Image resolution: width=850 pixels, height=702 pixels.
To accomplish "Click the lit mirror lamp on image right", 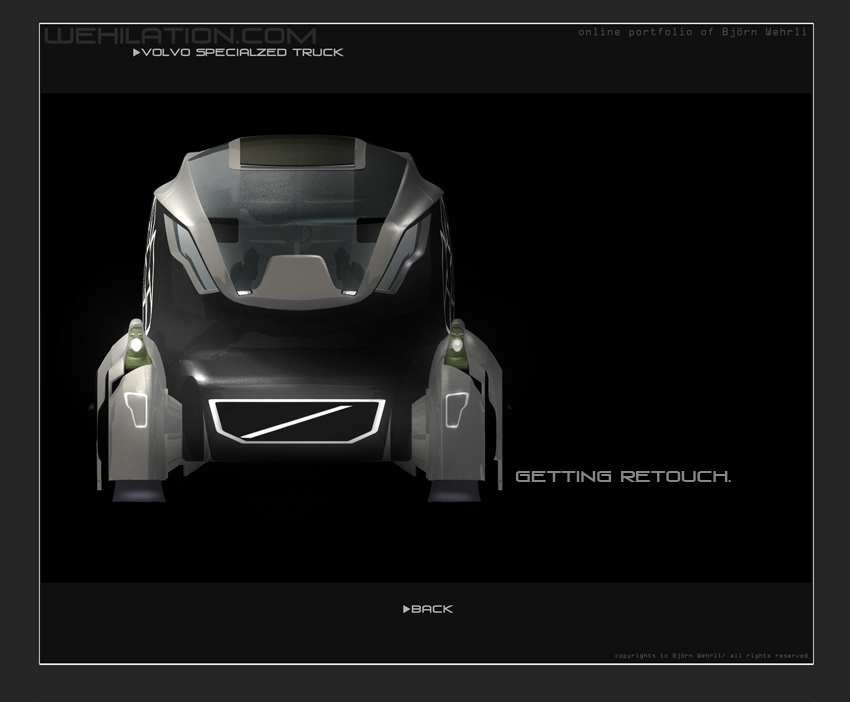I will coord(457,345).
